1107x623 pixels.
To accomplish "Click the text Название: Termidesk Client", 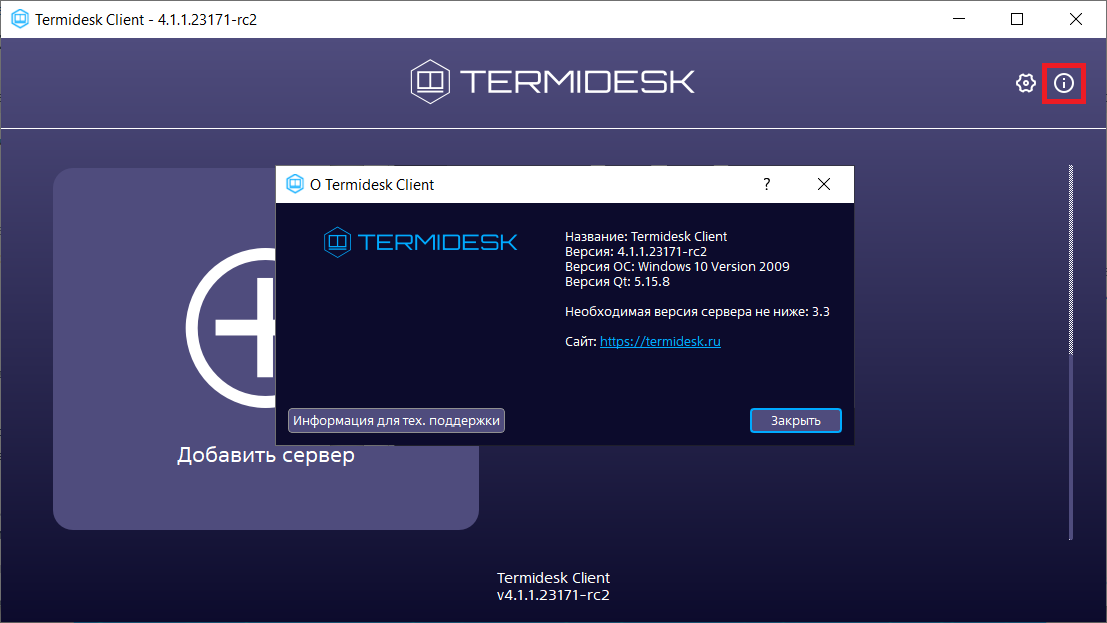I will [x=646, y=237].
